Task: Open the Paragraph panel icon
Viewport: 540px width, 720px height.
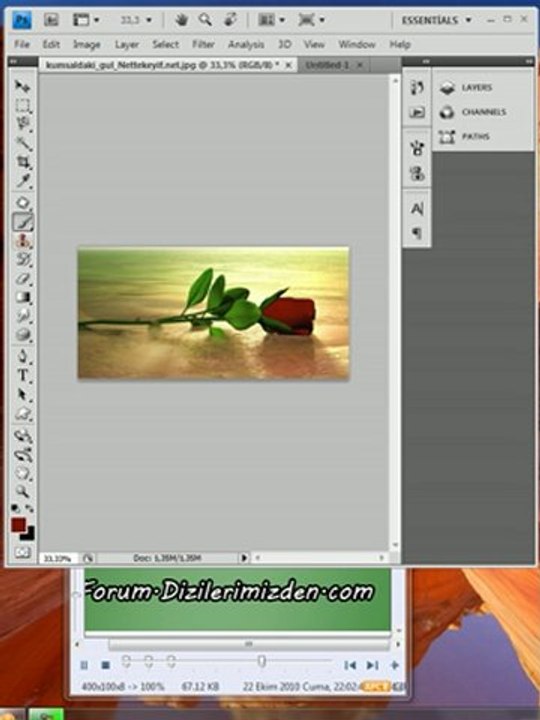Action: point(417,233)
